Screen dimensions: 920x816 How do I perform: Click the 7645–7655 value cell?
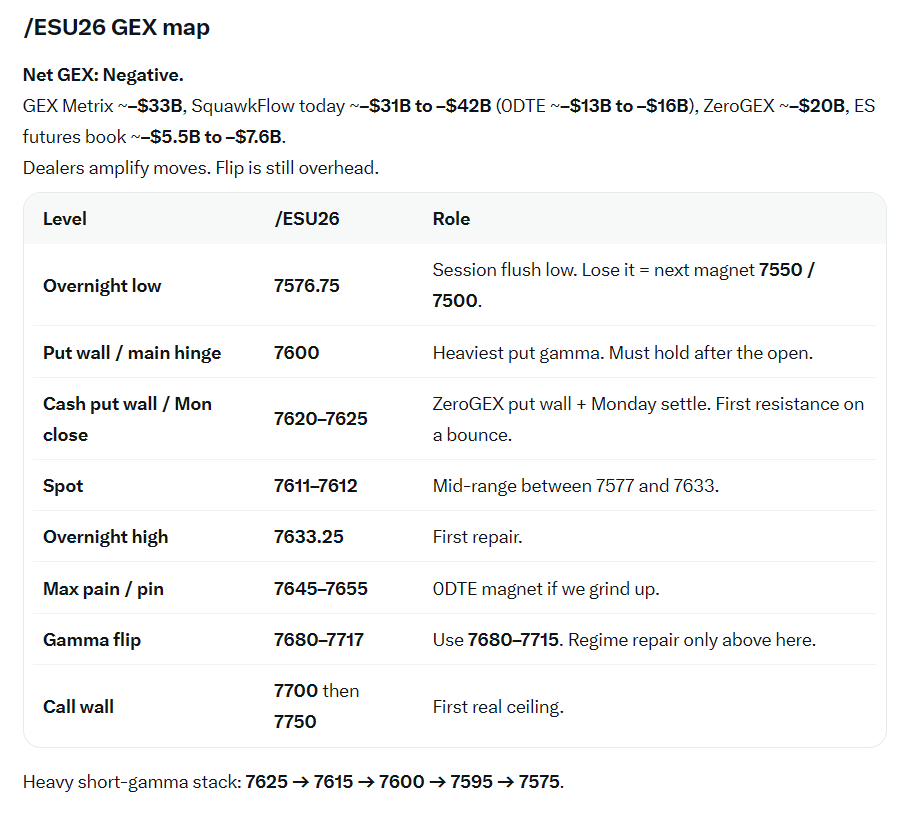(320, 588)
